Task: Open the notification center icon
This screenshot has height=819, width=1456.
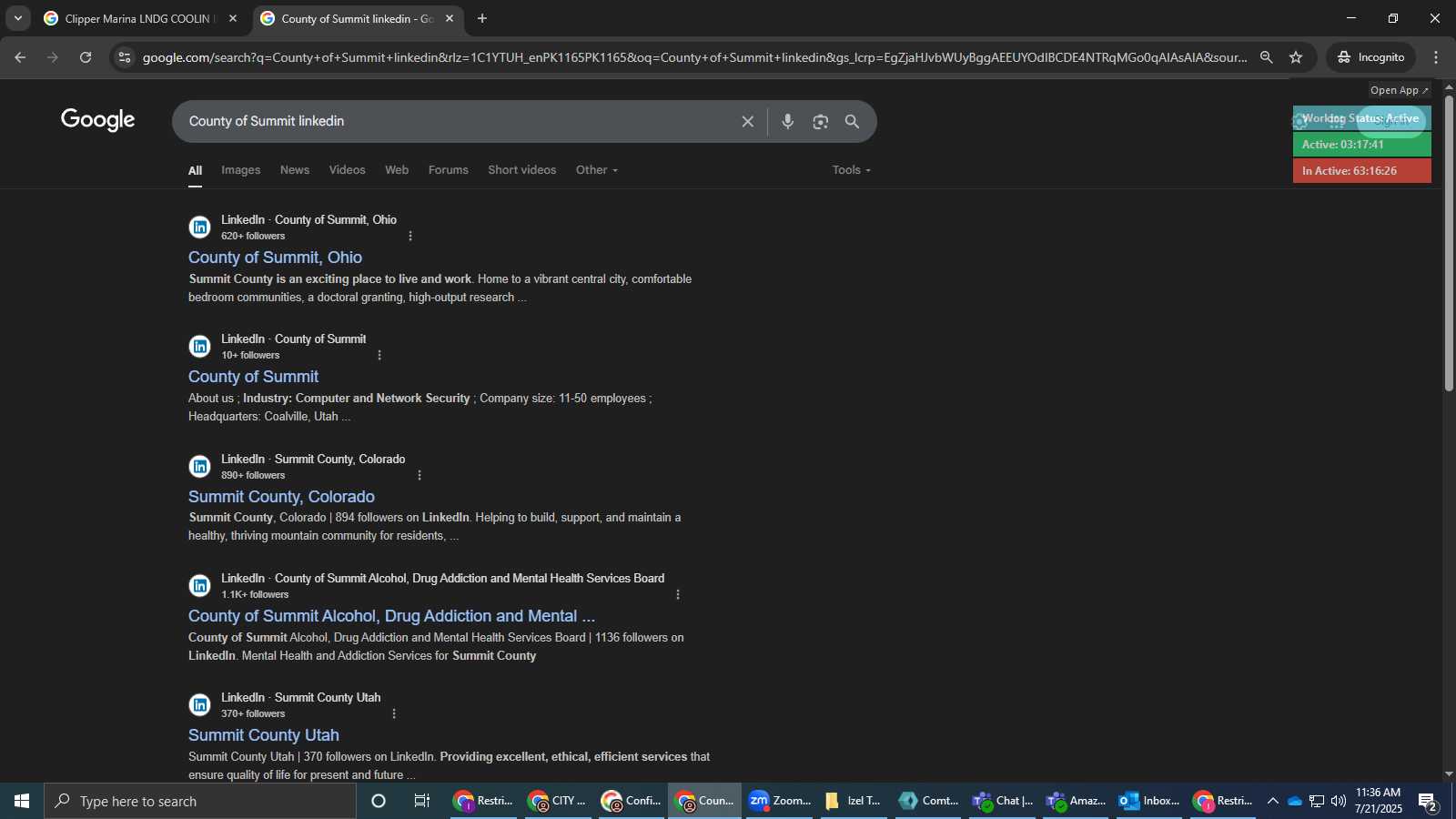Action: click(x=1428, y=801)
